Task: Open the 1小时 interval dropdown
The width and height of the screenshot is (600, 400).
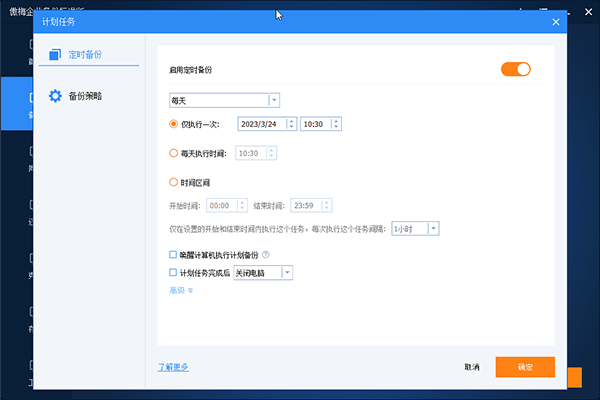Action: tap(433, 228)
